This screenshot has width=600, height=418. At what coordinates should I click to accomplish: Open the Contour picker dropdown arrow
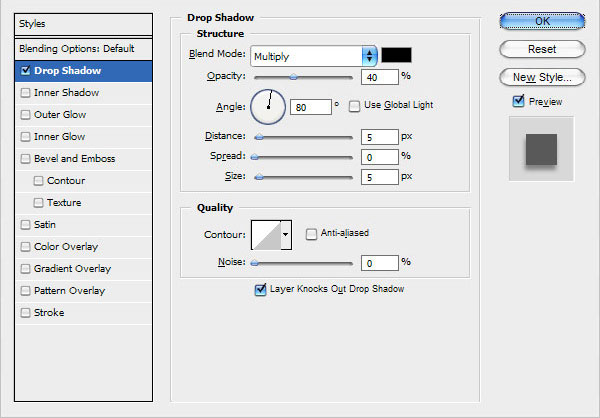(x=286, y=235)
